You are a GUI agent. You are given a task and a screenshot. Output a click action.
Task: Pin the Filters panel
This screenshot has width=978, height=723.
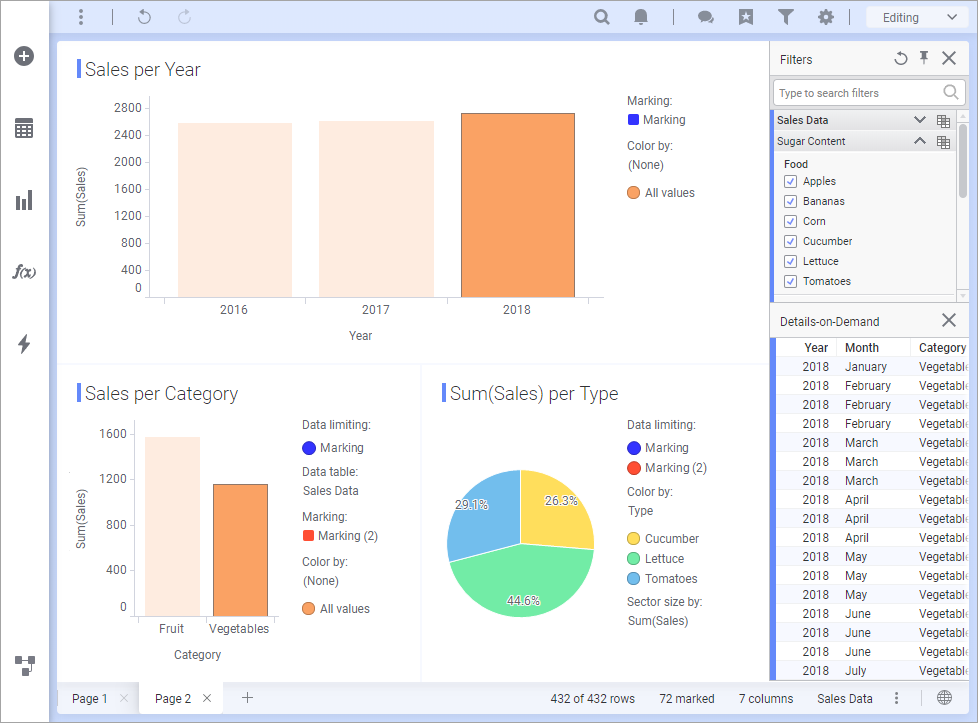point(923,59)
